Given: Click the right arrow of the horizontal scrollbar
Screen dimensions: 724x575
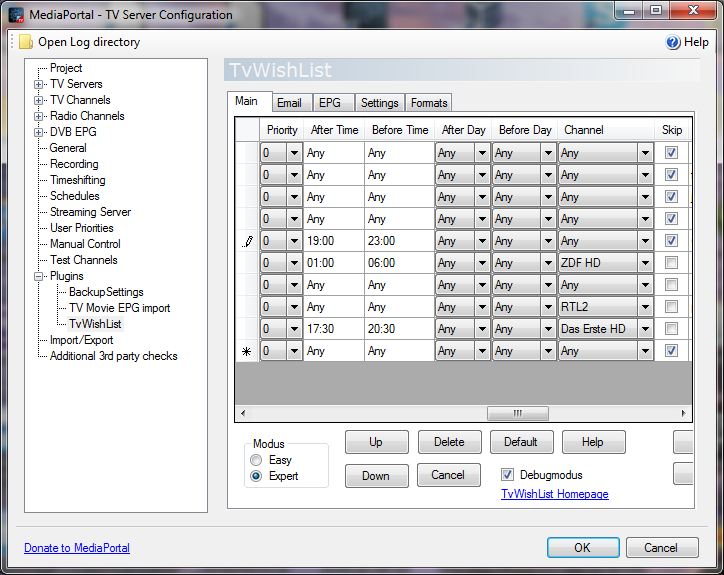Looking at the screenshot, I should click(682, 413).
